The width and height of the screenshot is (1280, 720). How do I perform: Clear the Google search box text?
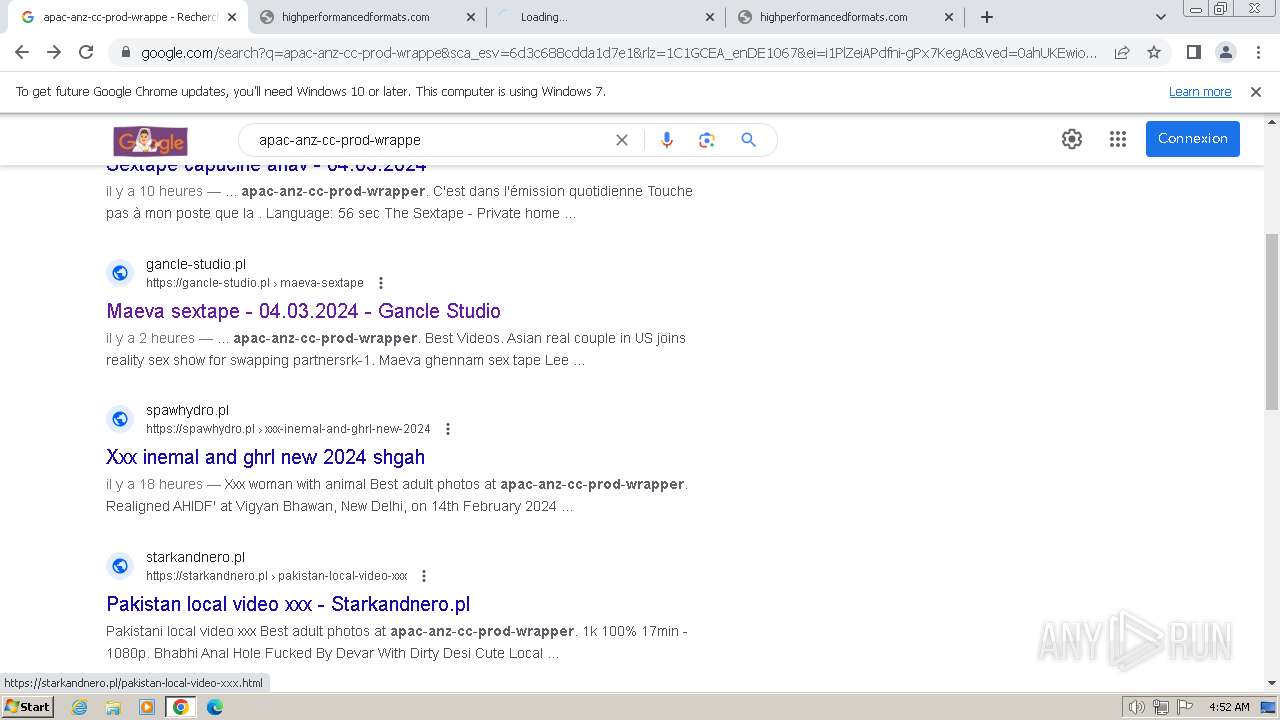[622, 140]
